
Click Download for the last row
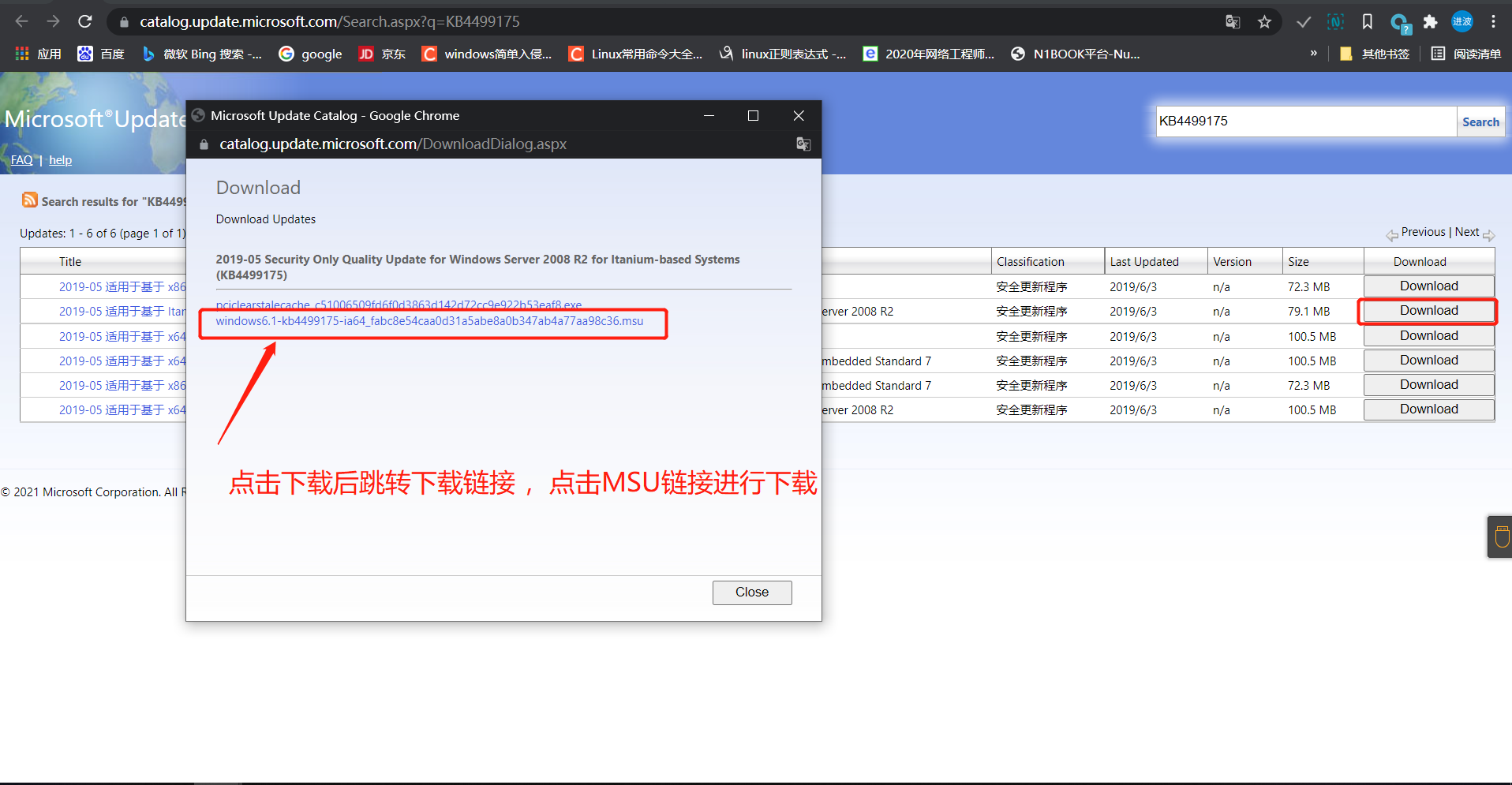(1429, 409)
